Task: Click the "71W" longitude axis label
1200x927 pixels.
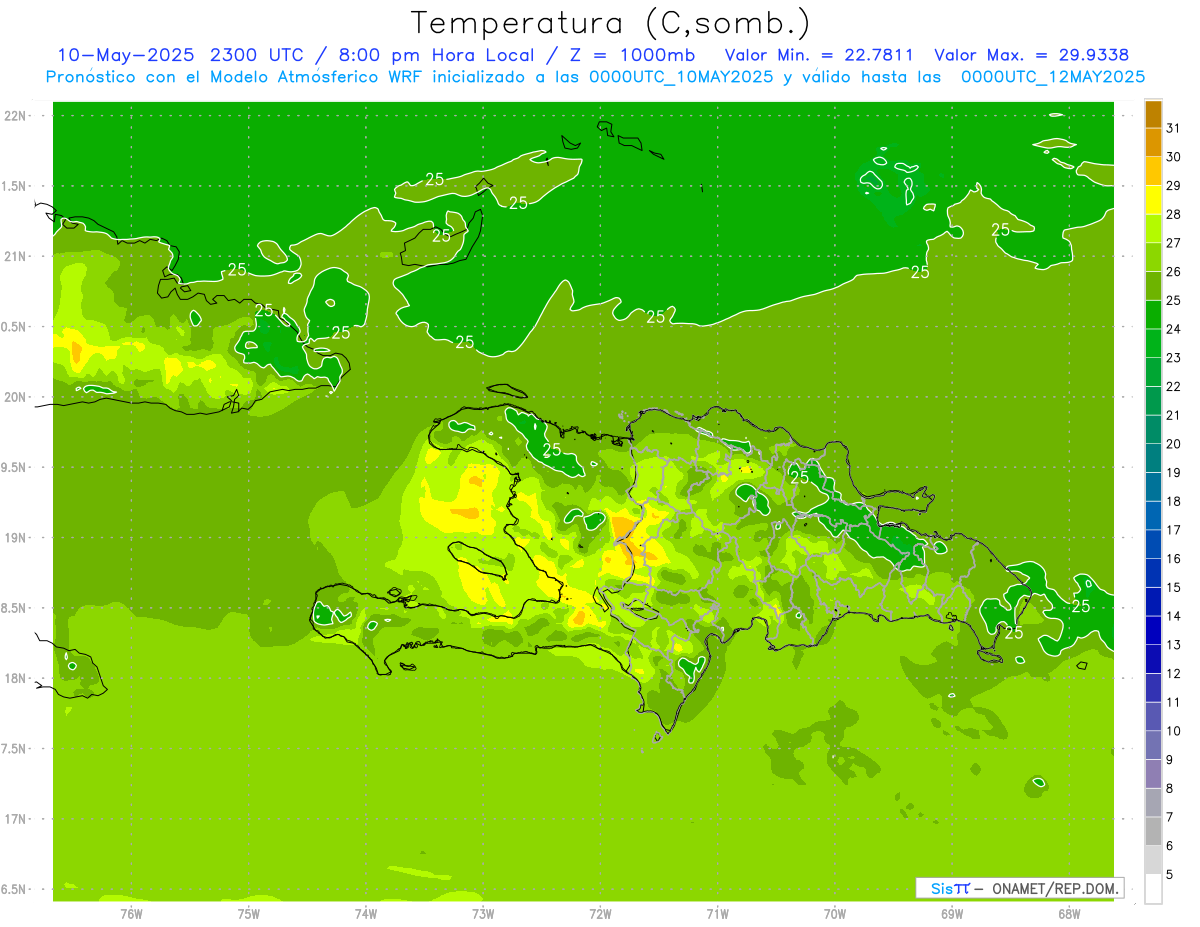Action: coord(717,913)
